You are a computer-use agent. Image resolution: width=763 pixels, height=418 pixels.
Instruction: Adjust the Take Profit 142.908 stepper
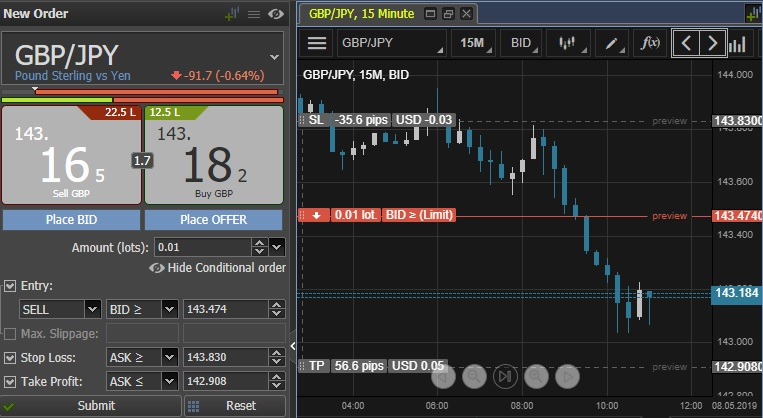(x=277, y=381)
